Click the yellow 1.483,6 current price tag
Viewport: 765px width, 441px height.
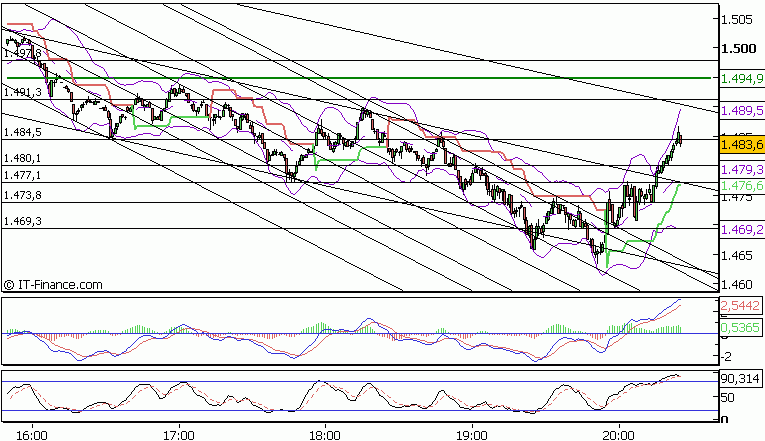pos(741,144)
